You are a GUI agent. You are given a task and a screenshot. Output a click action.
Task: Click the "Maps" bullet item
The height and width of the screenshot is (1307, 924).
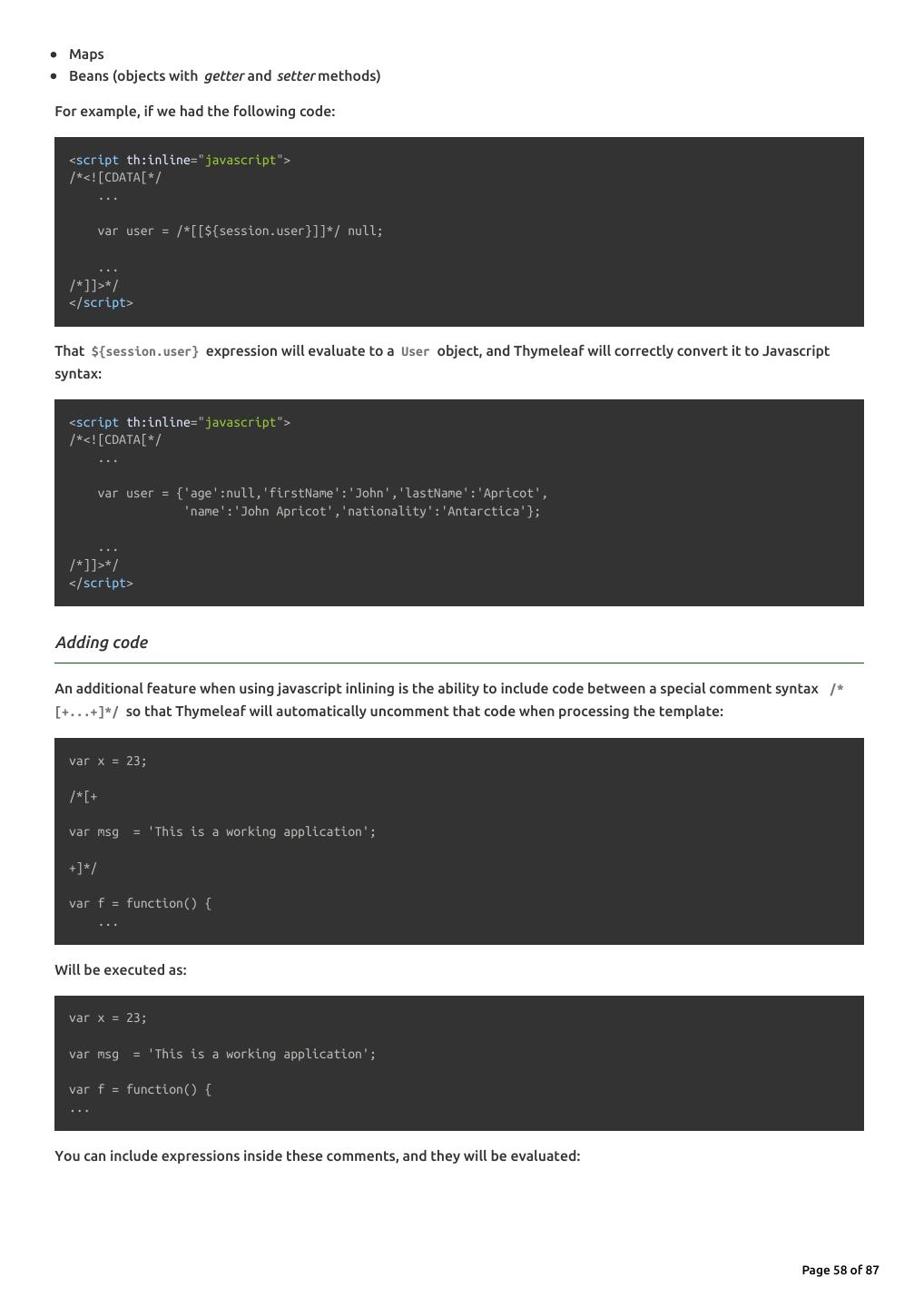[86, 54]
